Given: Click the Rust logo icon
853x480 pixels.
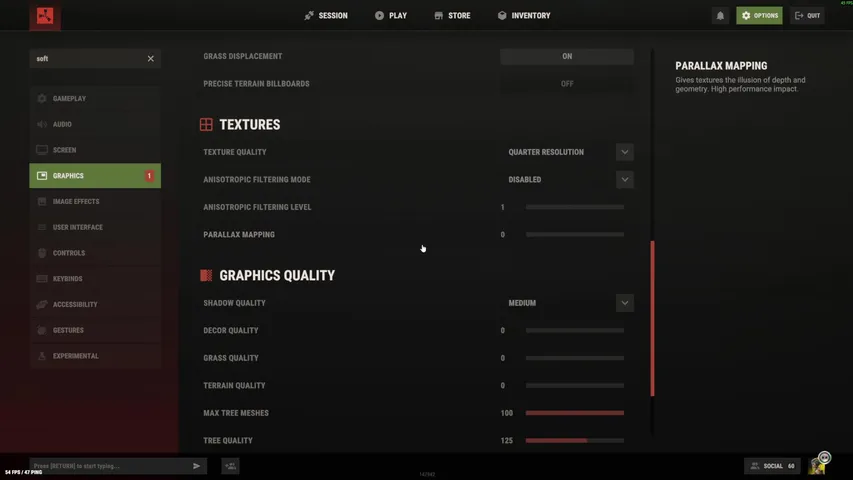Looking at the screenshot, I should (x=45, y=15).
